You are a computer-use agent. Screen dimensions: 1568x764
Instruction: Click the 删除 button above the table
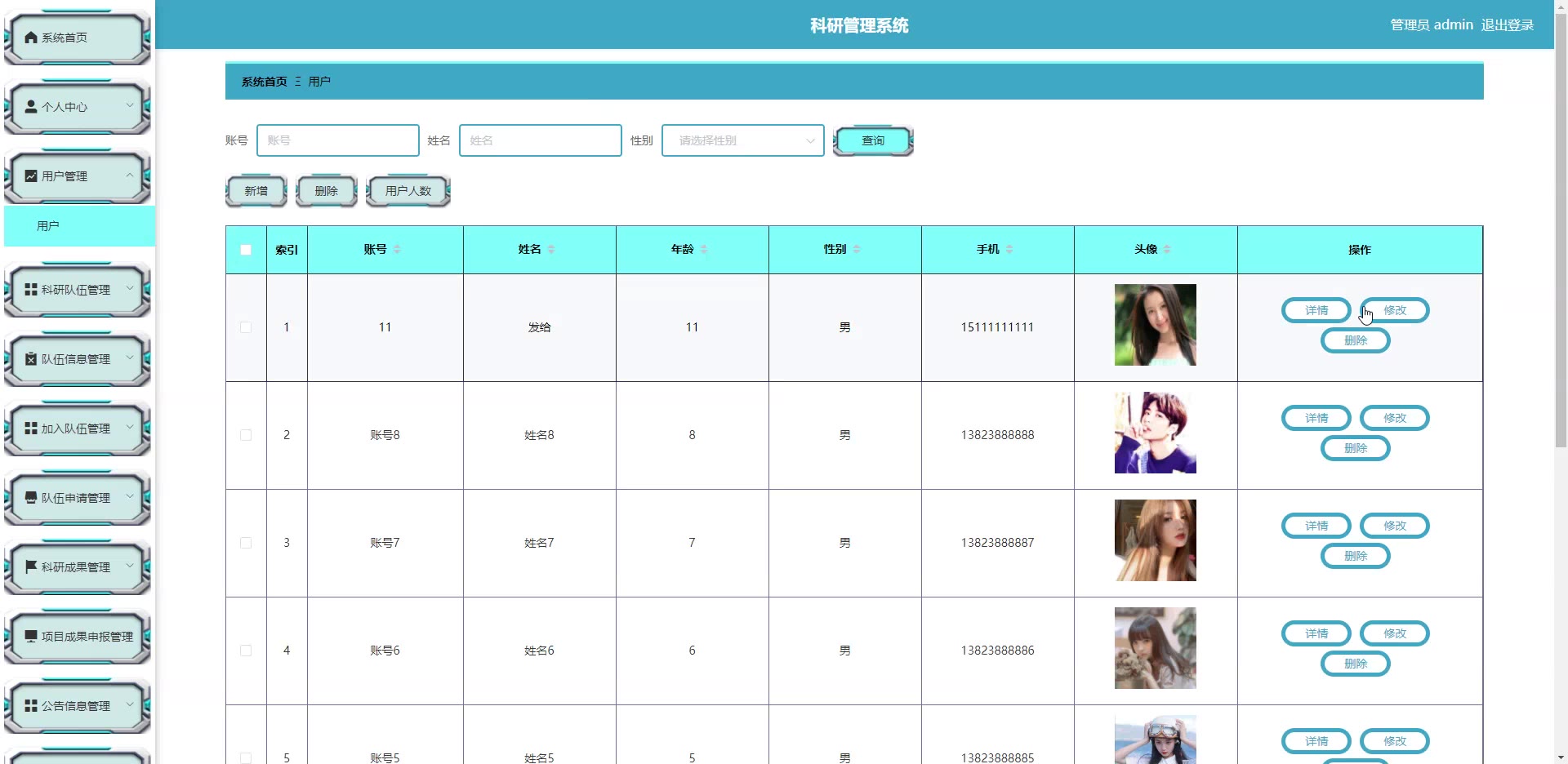327,191
